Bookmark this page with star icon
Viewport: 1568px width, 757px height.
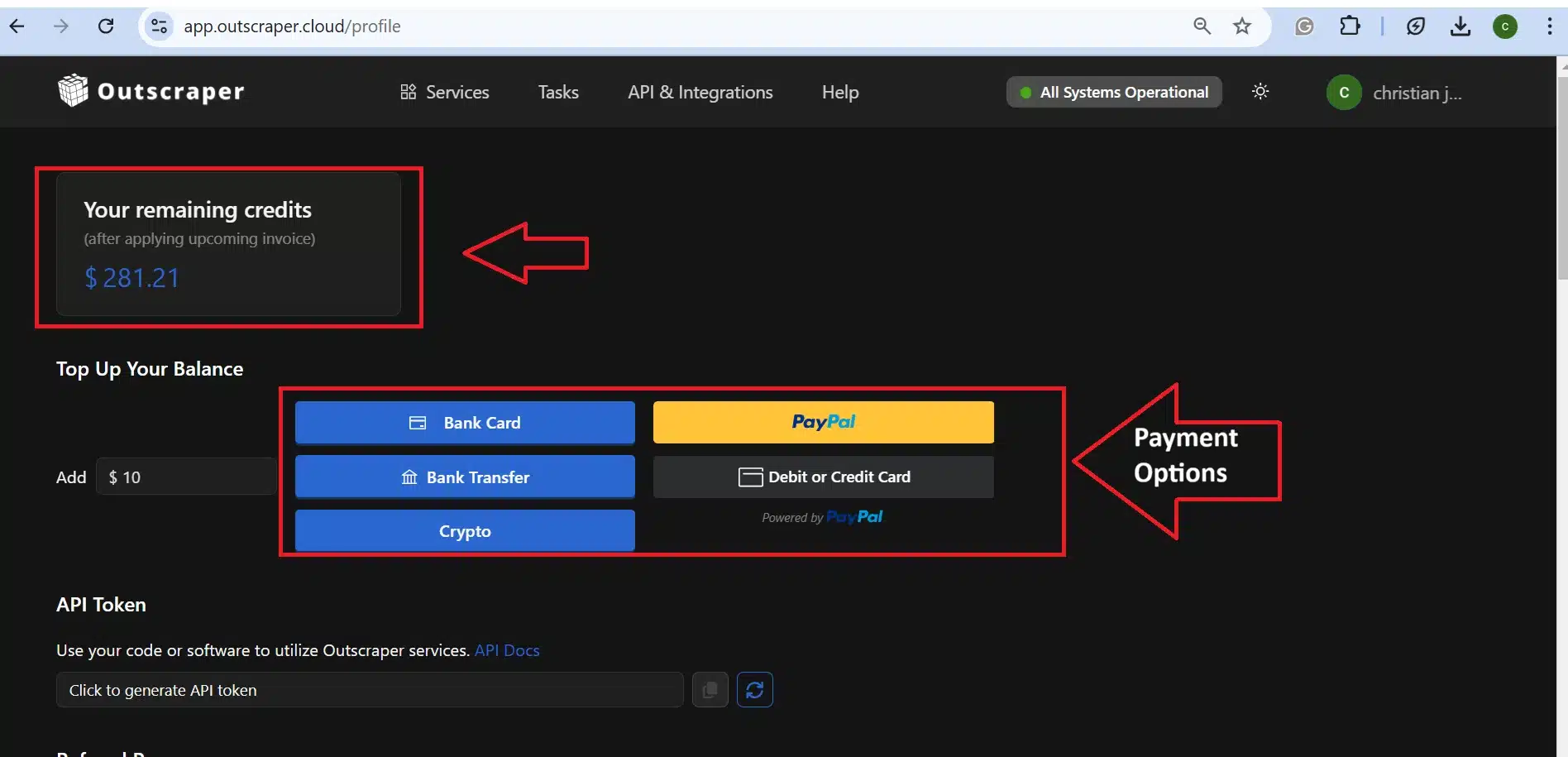(x=1241, y=26)
